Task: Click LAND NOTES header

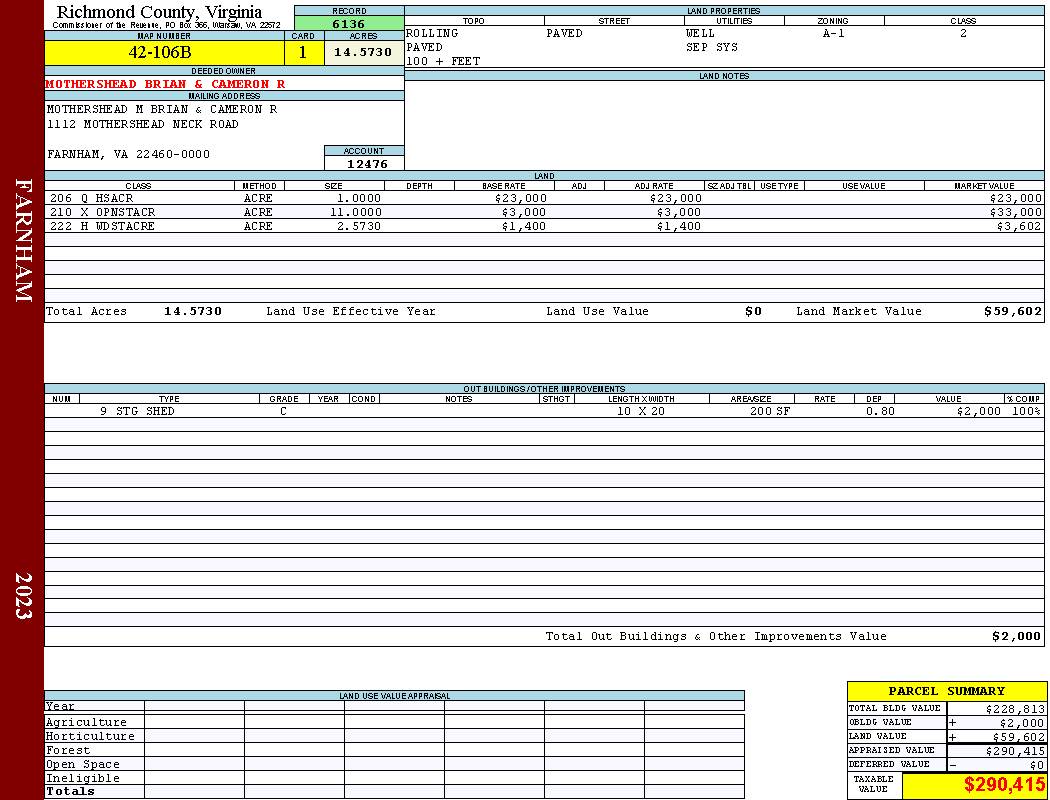Action: 724,76
